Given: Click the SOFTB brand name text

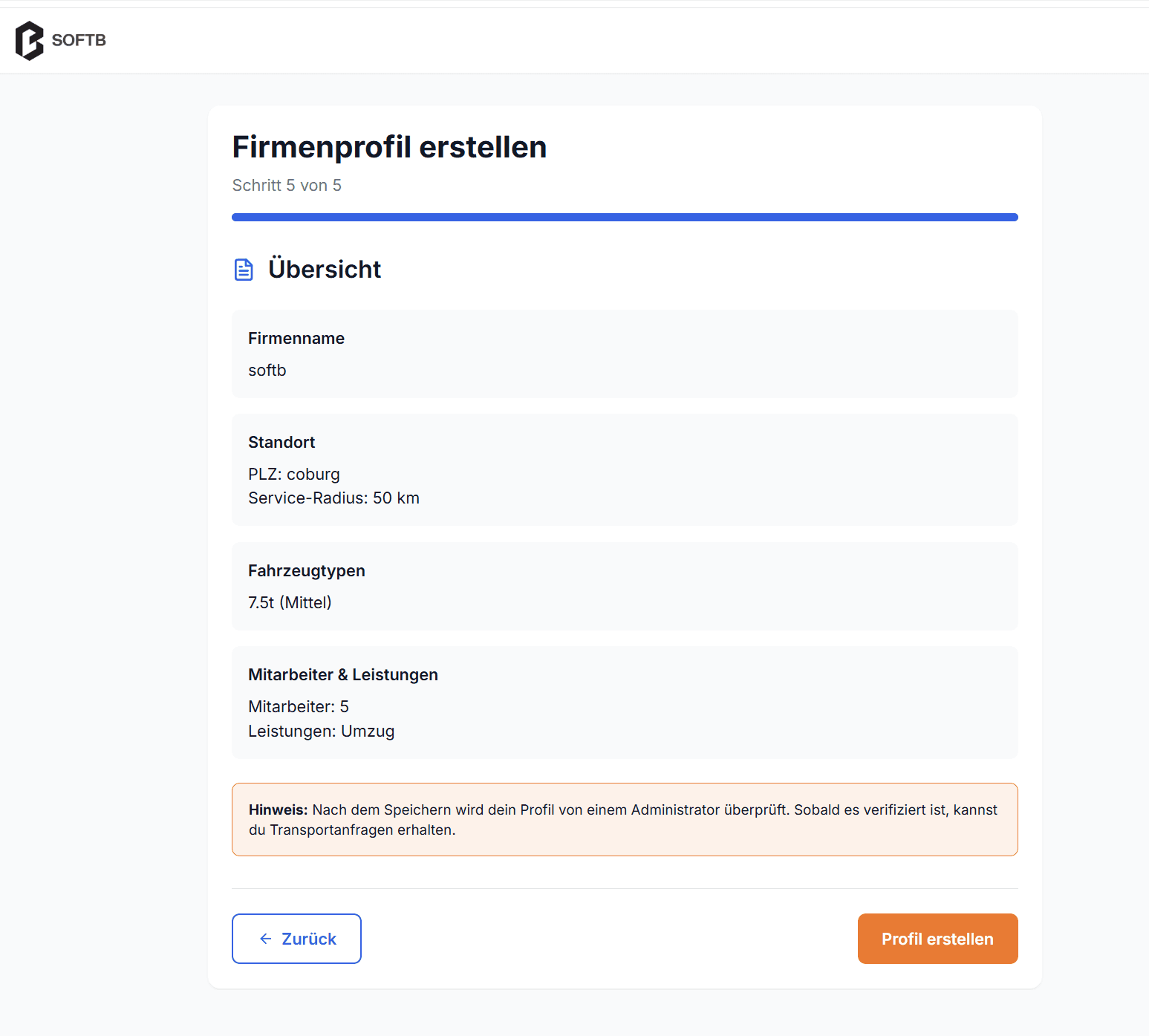Looking at the screenshot, I should tap(79, 40).
